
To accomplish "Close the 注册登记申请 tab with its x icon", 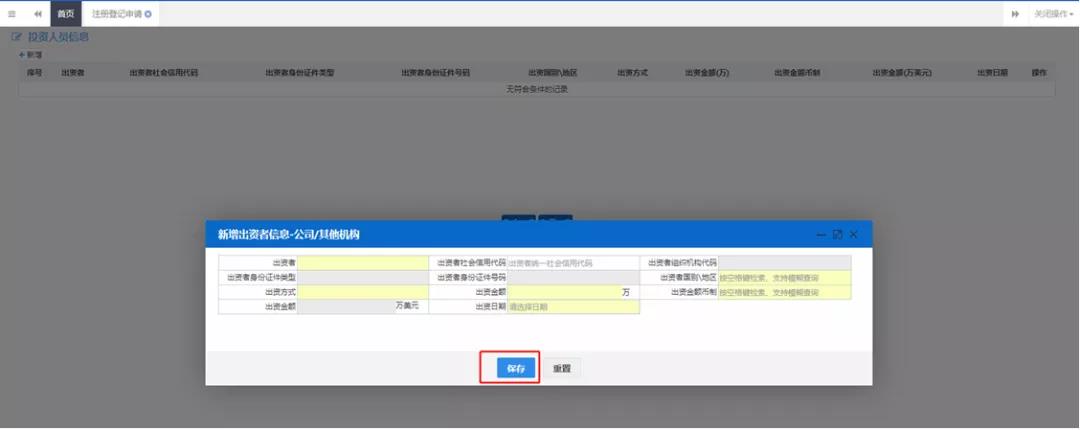I will click(148, 14).
